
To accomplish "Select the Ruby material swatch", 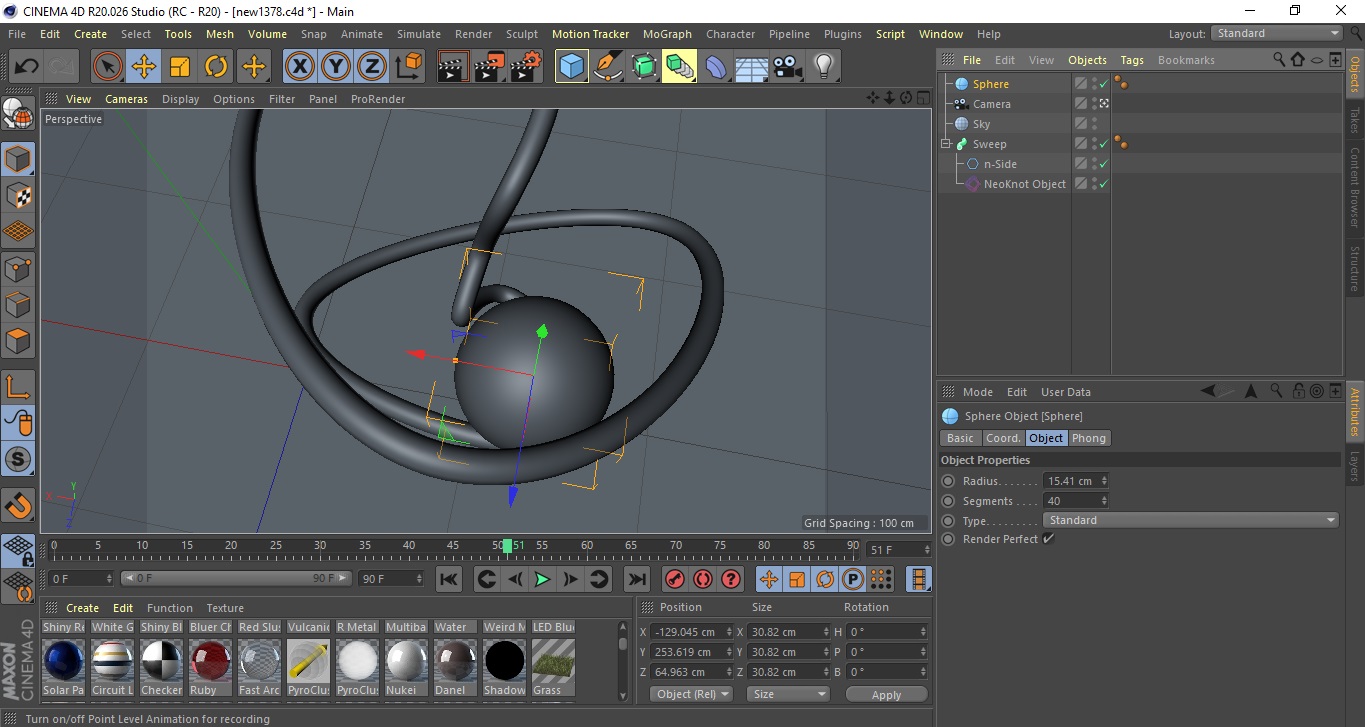I will pos(211,660).
